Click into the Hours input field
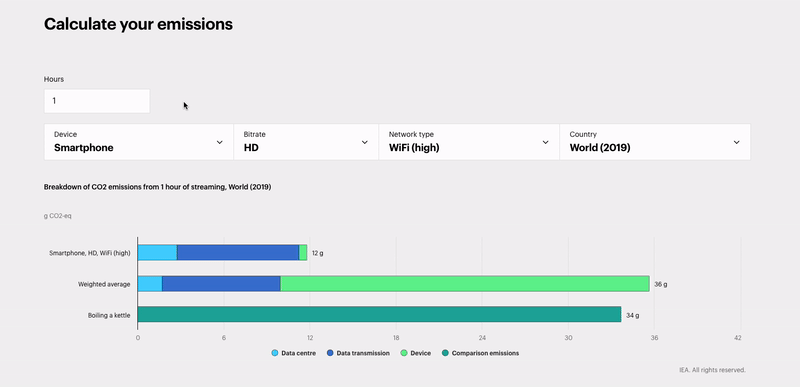Screen dimensions: 800x387 pos(97,101)
